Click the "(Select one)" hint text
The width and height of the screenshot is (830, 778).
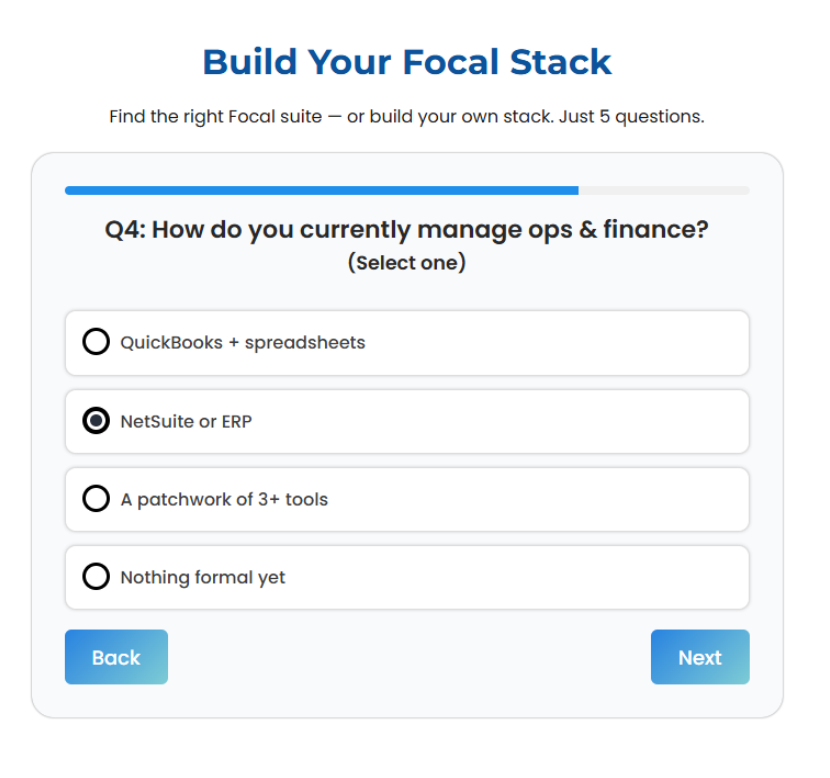coord(407,263)
